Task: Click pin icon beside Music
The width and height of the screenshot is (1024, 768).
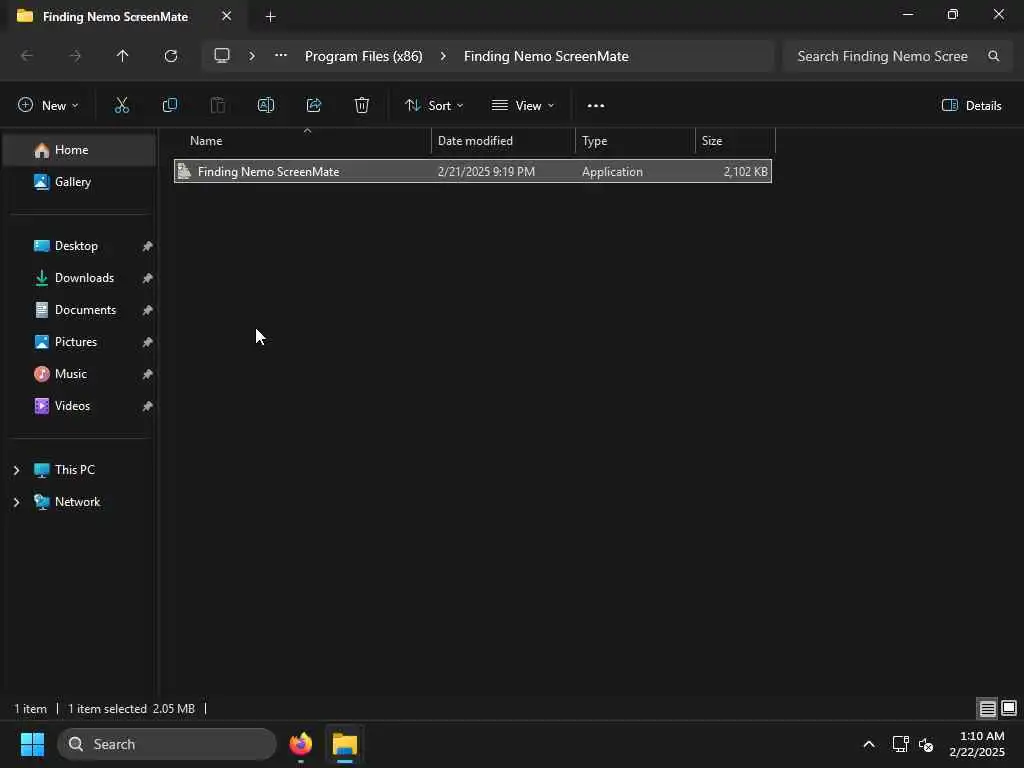Action: tap(148, 374)
